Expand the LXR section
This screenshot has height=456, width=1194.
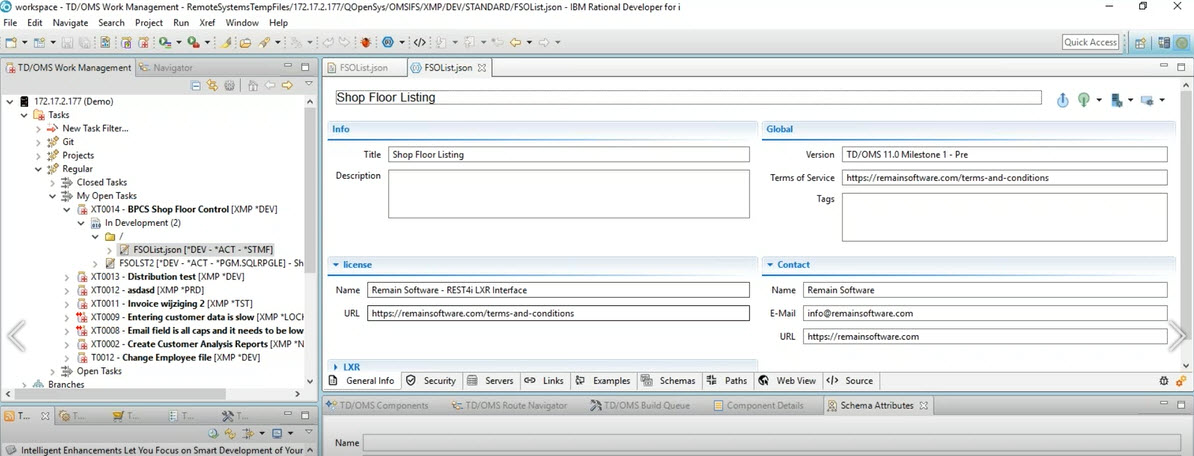pos(336,367)
